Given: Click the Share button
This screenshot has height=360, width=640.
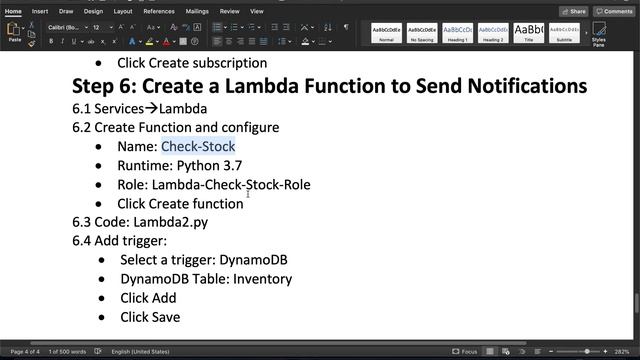Looking at the screenshot, I should (x=573, y=11).
